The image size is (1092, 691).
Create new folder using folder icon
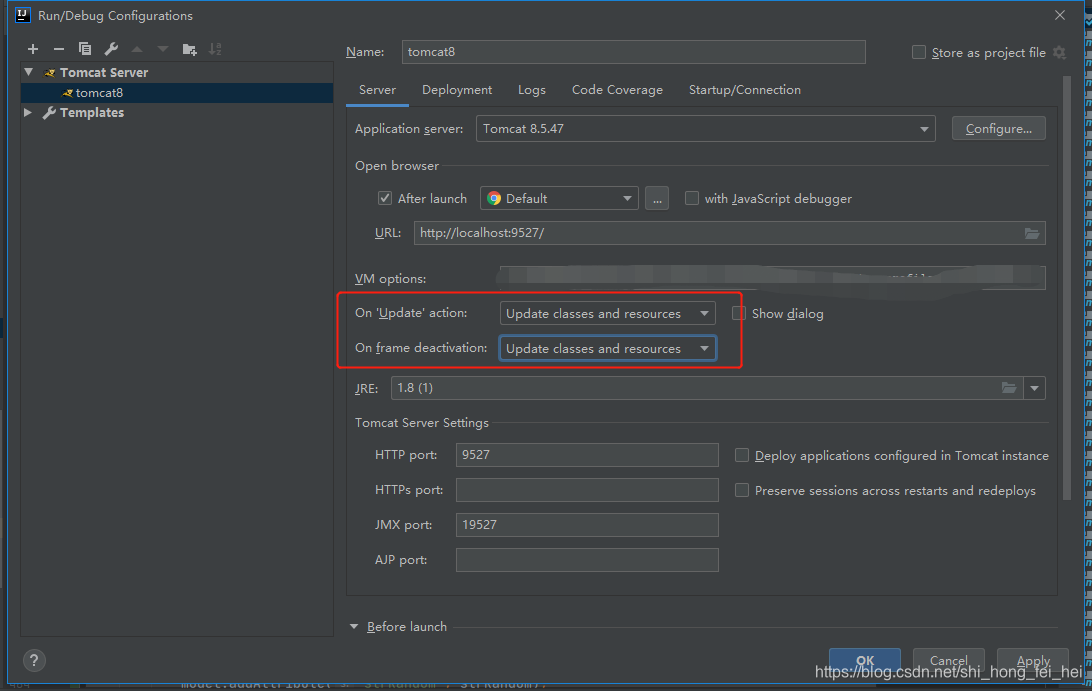189,49
